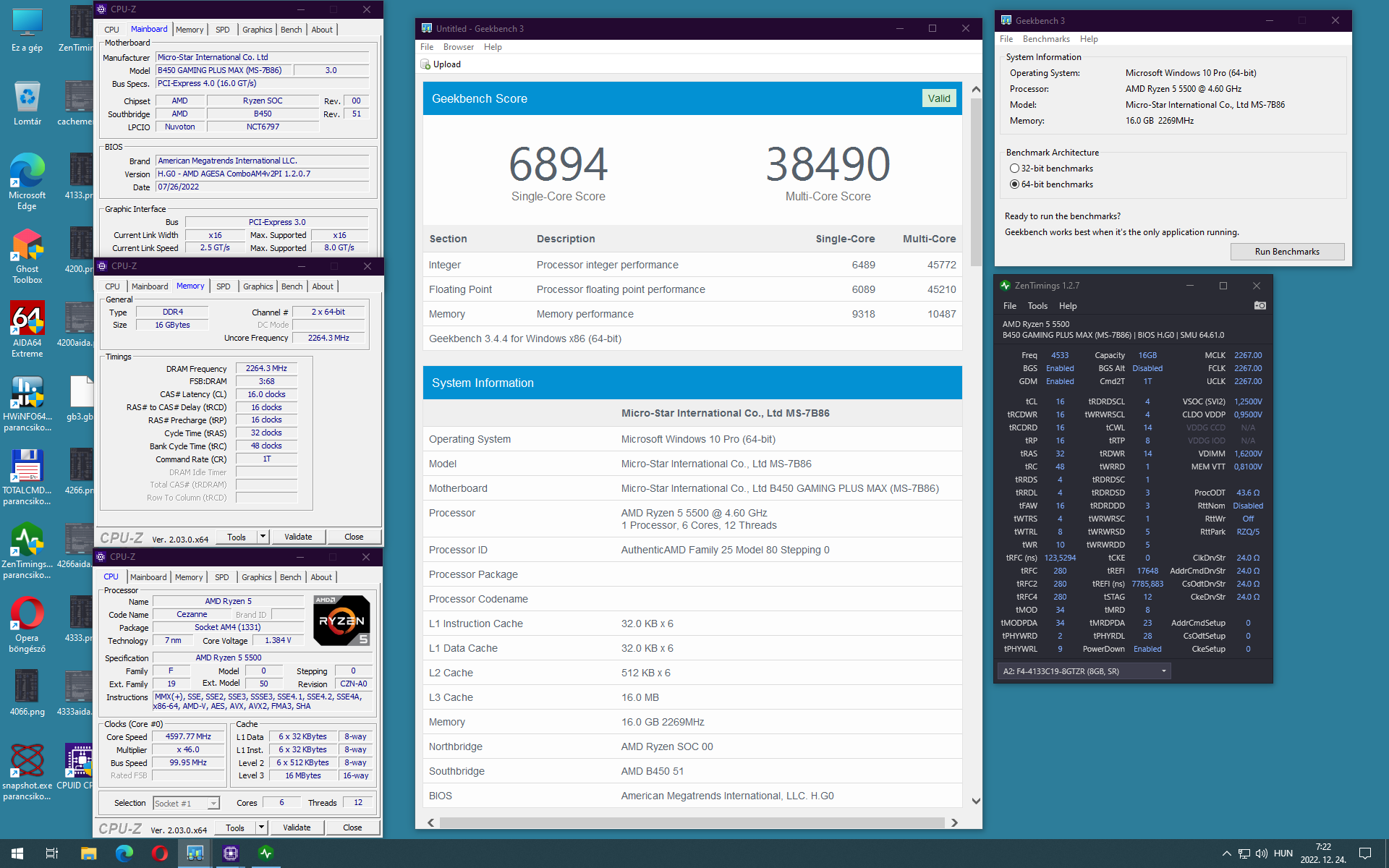Image resolution: width=1389 pixels, height=868 pixels.
Task: Open the Socket #1 selection dropdown
Action: click(x=187, y=804)
